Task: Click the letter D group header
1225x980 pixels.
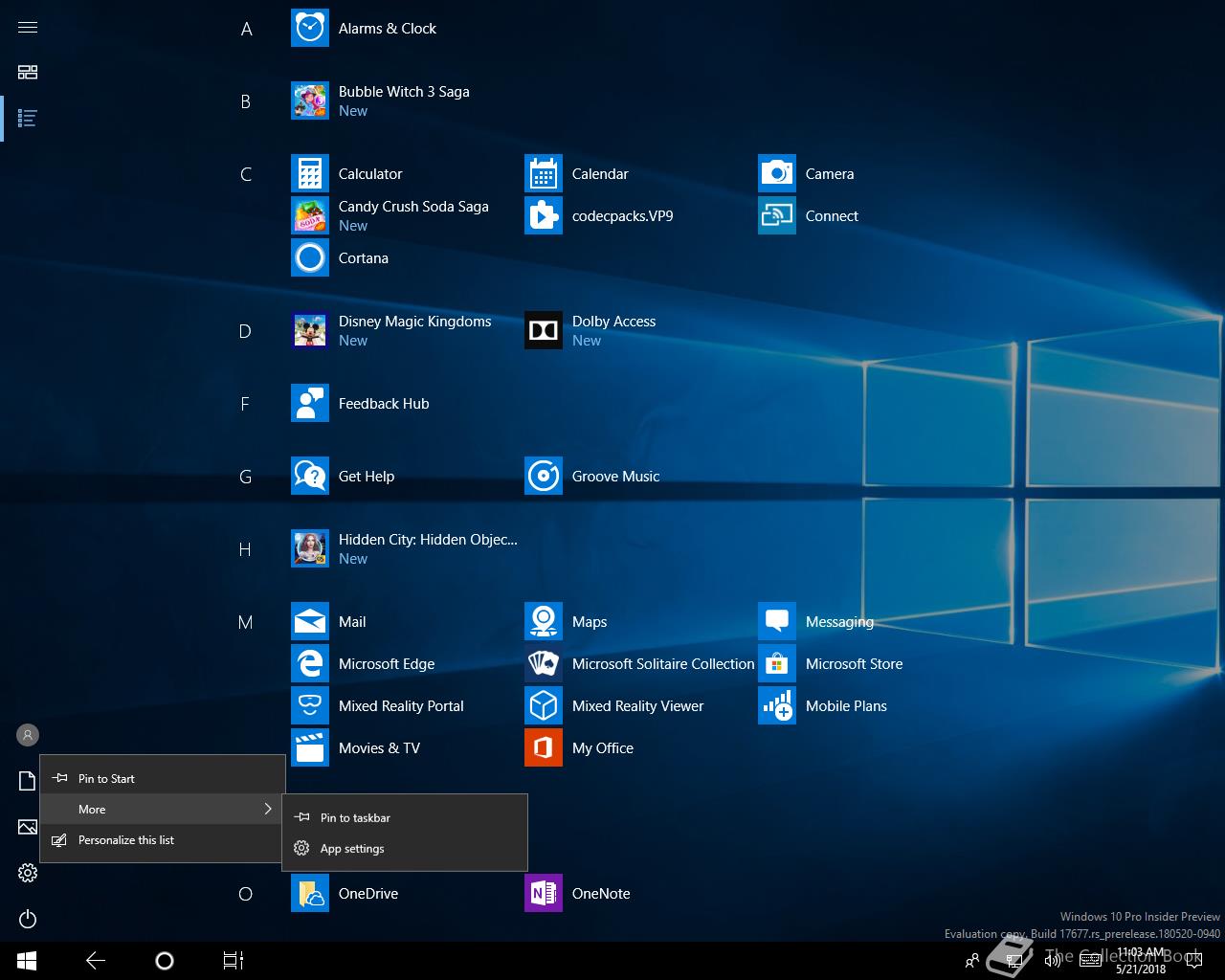Action: point(246,331)
